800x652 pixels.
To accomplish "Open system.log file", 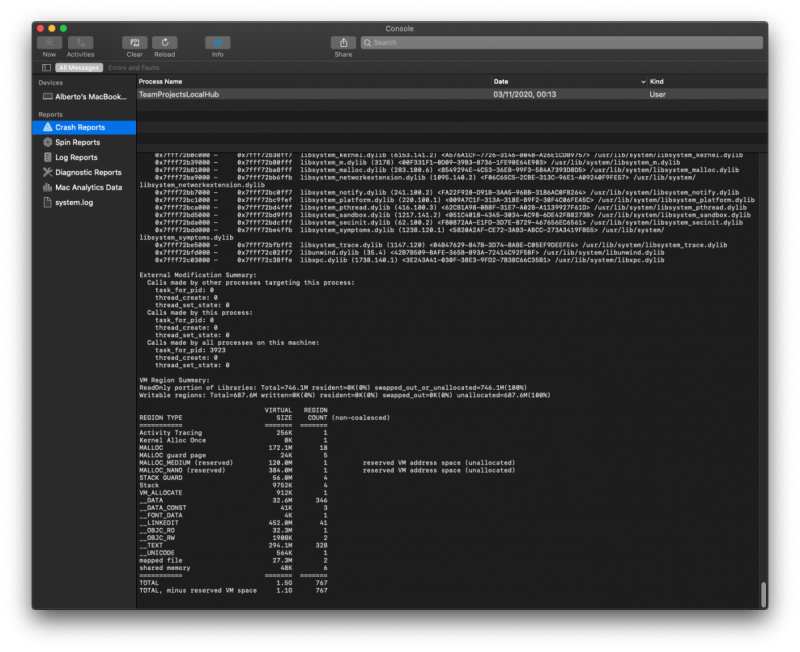I will click(74, 202).
